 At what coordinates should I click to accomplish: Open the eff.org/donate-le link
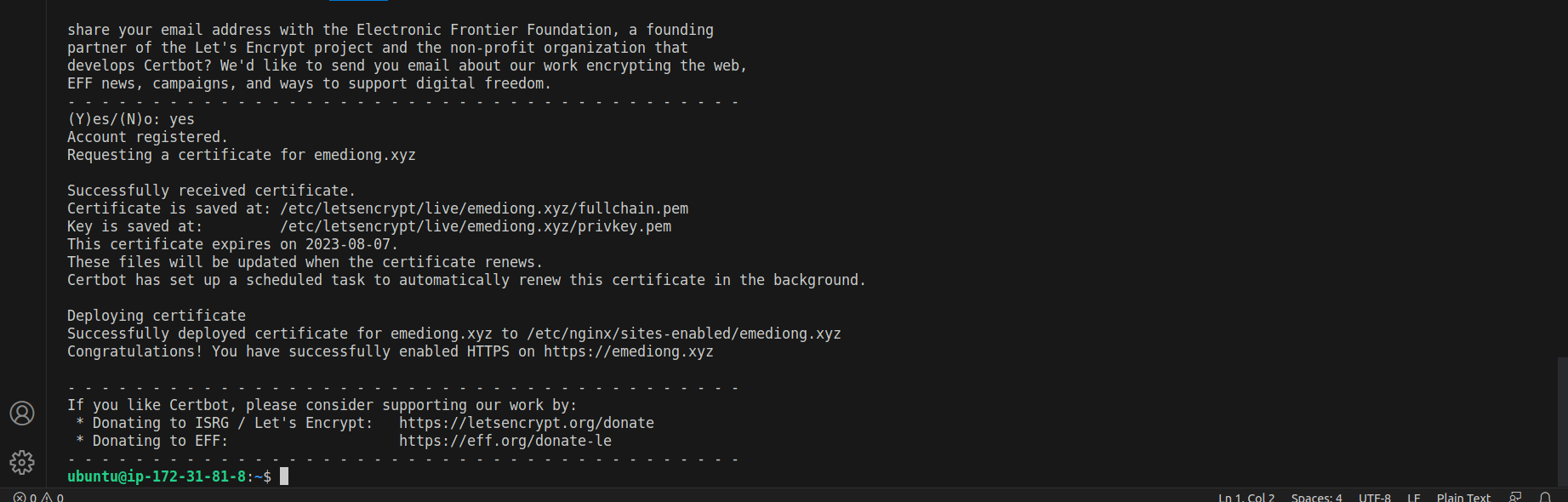pos(505,441)
